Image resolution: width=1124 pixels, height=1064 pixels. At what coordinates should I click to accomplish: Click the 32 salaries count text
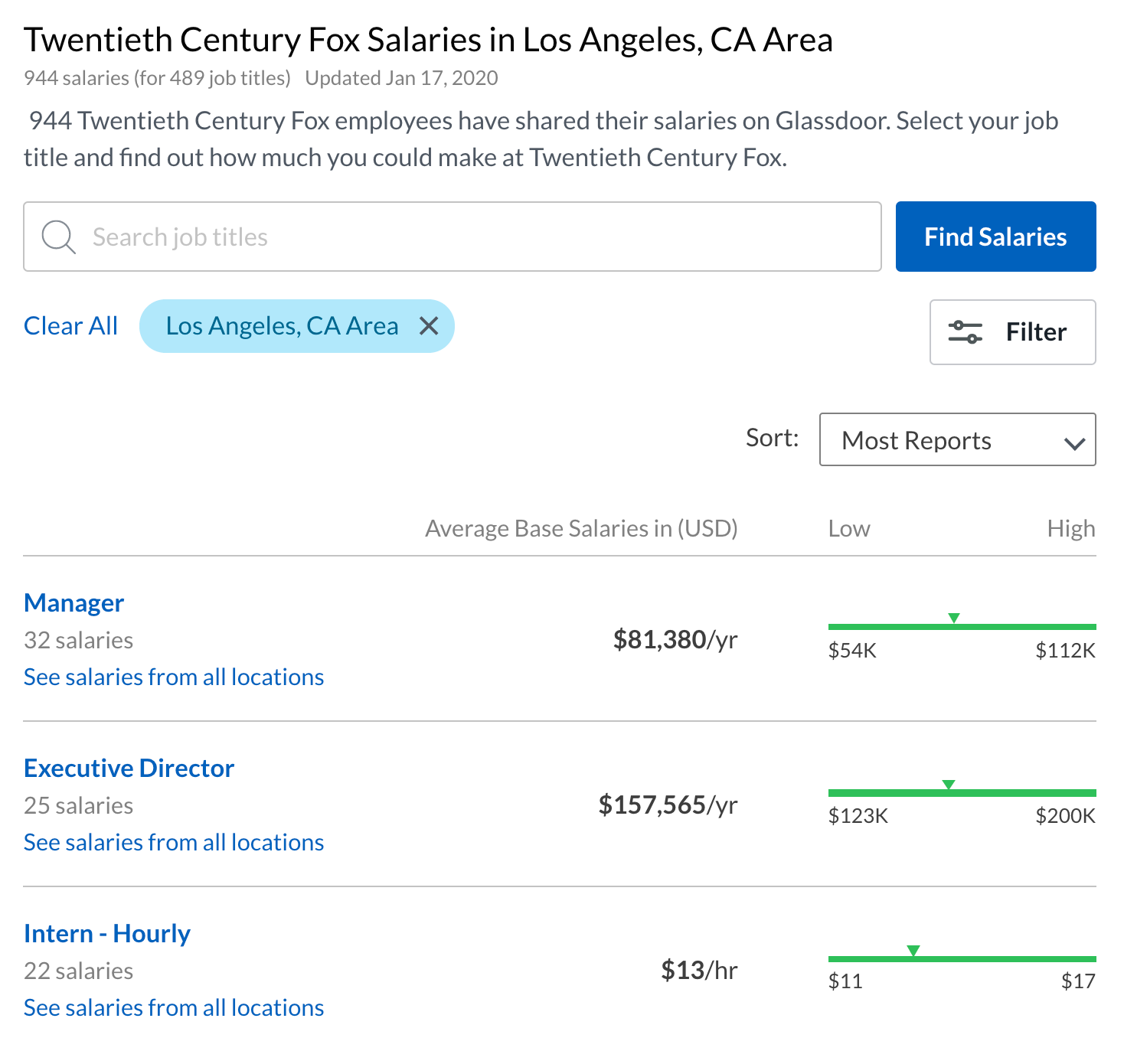[79, 640]
